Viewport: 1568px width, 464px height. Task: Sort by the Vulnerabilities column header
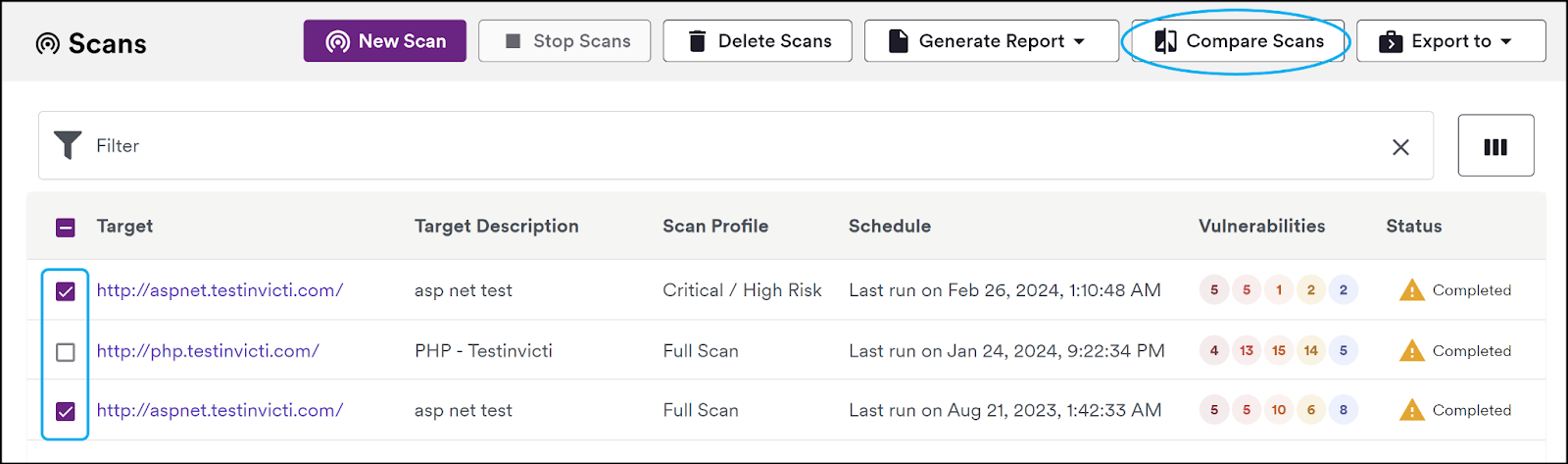pyautogui.click(x=1261, y=227)
